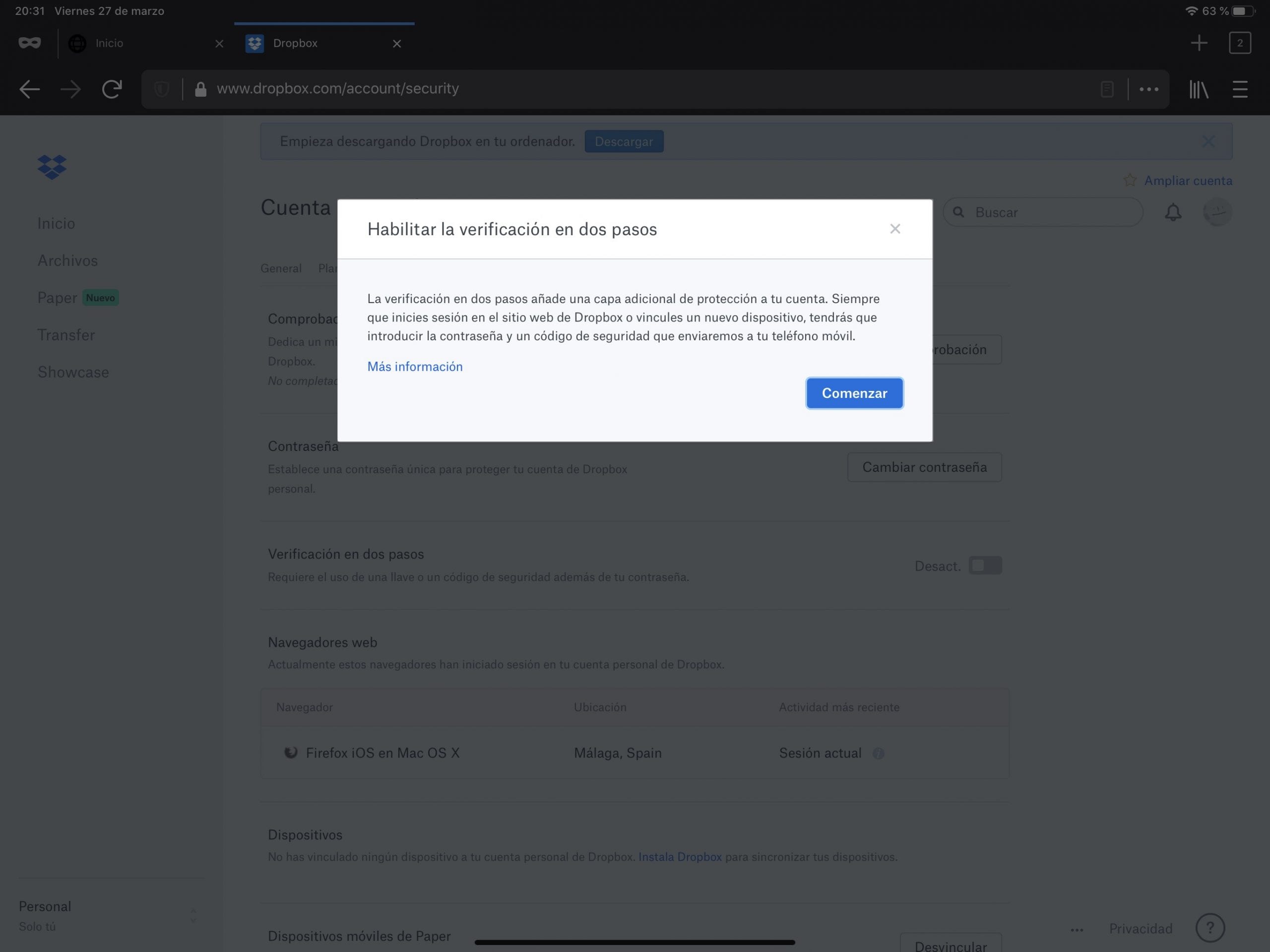This screenshot has width=1270, height=952.
Task: Switch to the Inicio browser tab
Action: [109, 43]
